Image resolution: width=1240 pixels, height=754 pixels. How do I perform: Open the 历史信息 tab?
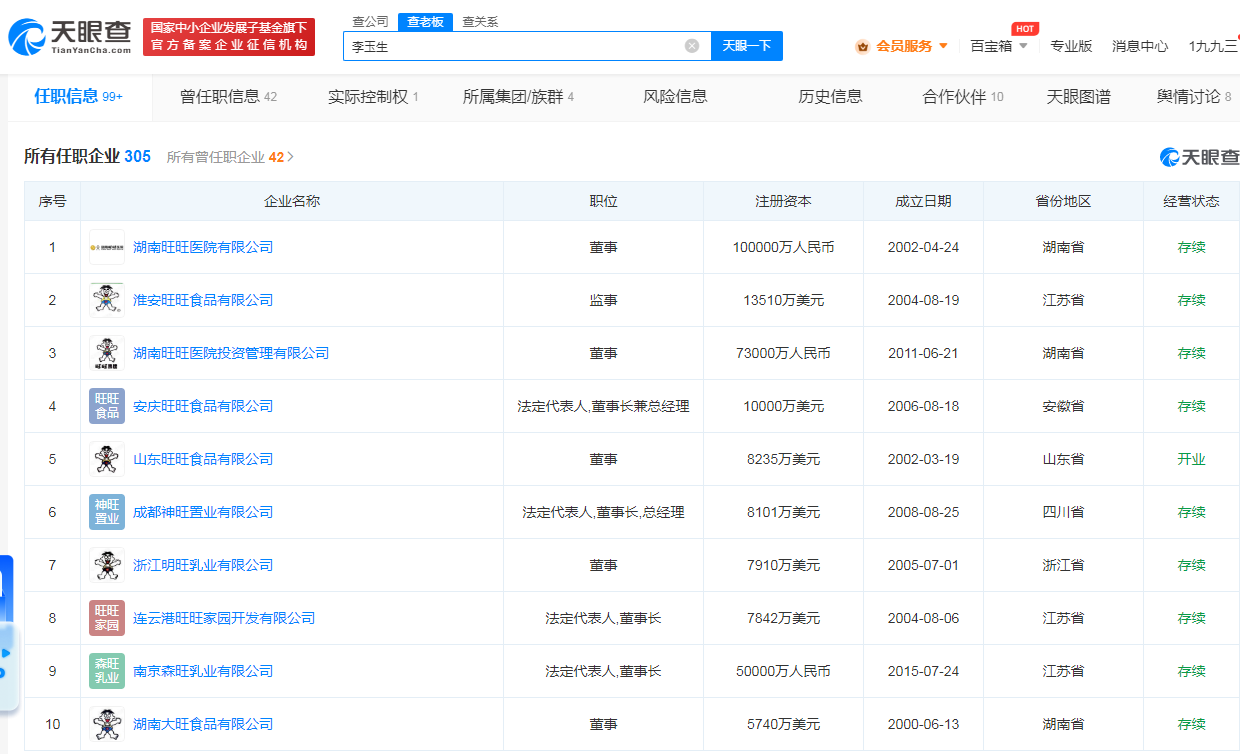tap(830, 97)
